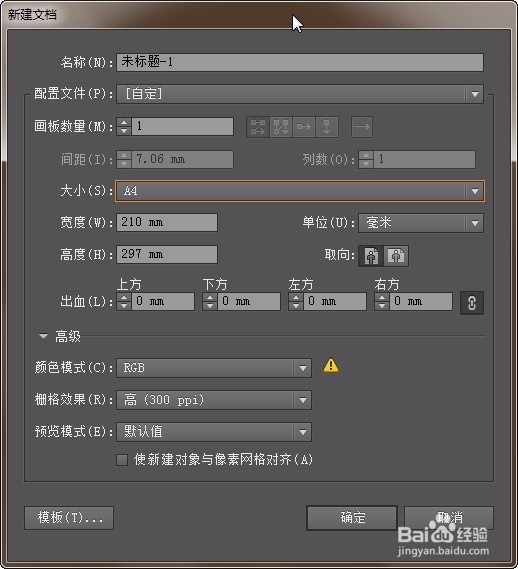The image size is (518, 569).
Task: Enable align new objects to pixel grid
Action: coord(122,460)
